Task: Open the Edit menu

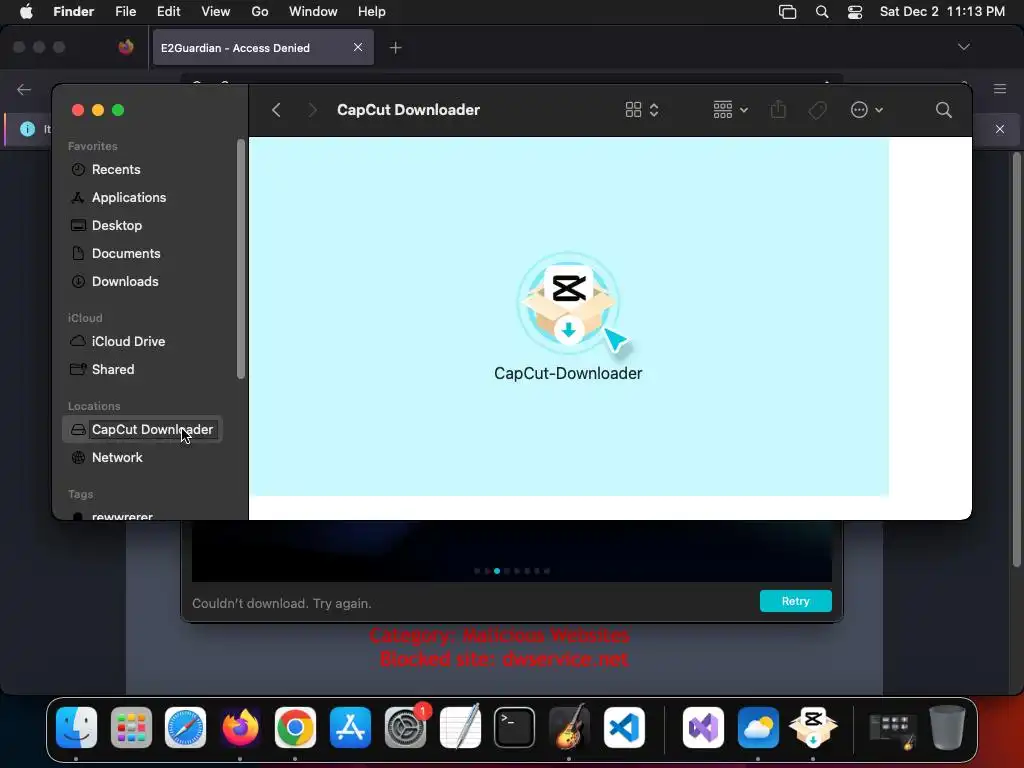Action: coord(168,12)
